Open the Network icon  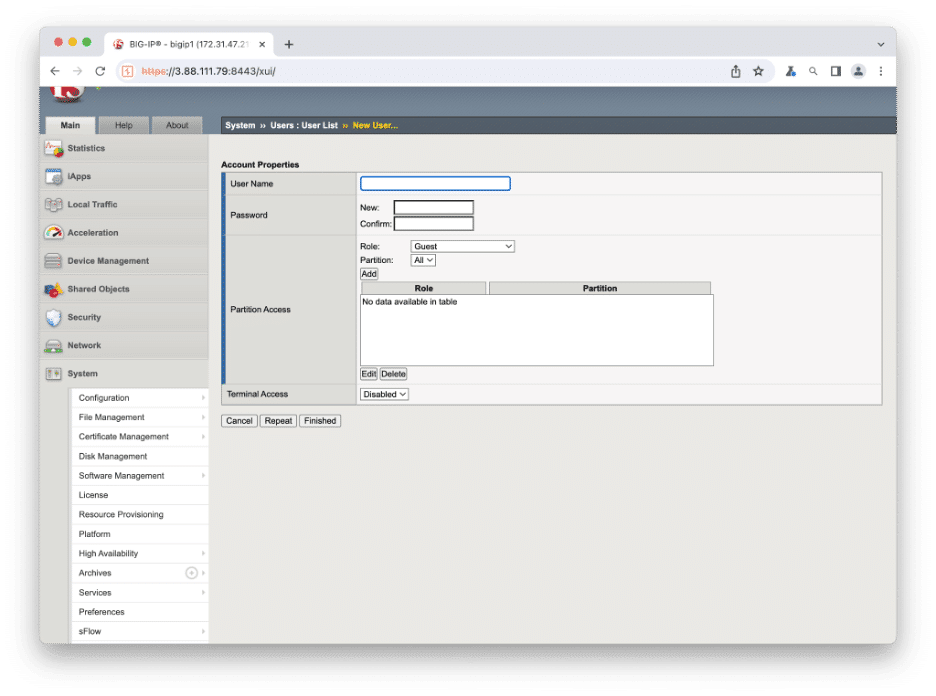[x=53, y=346]
